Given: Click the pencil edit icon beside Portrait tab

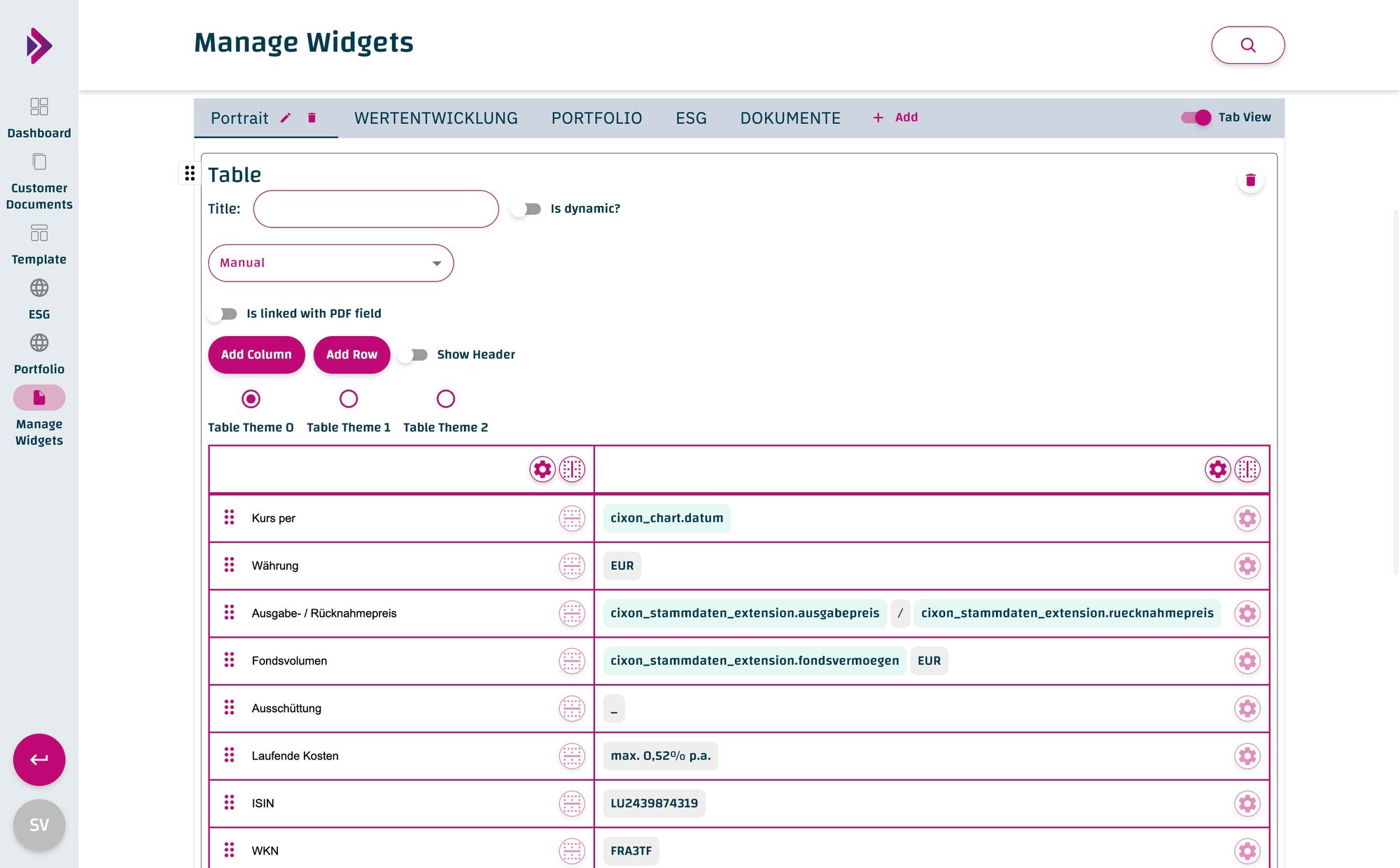Looking at the screenshot, I should click(x=286, y=118).
